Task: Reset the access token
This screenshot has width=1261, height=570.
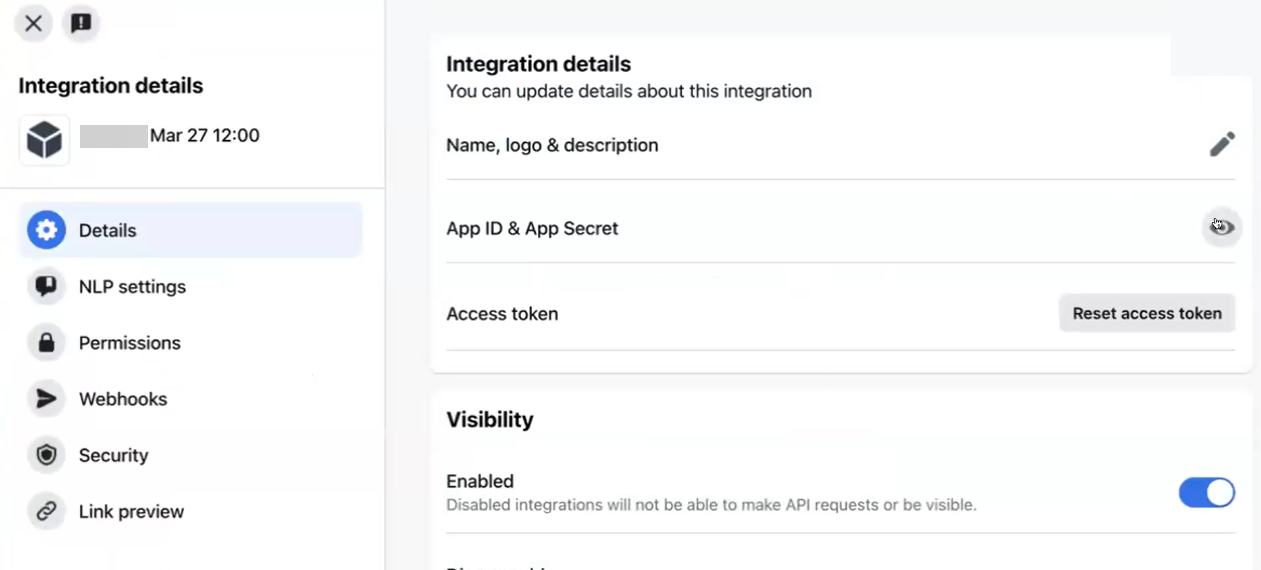Action: (1147, 313)
